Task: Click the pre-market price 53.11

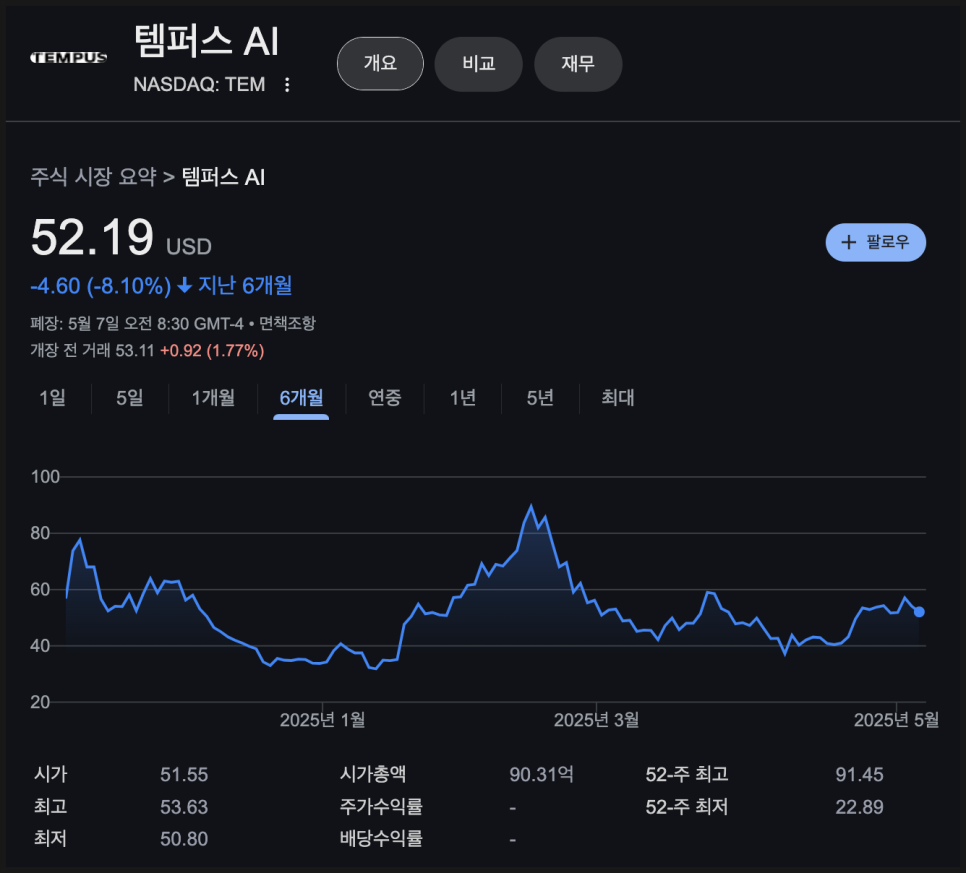Action: 135,351
